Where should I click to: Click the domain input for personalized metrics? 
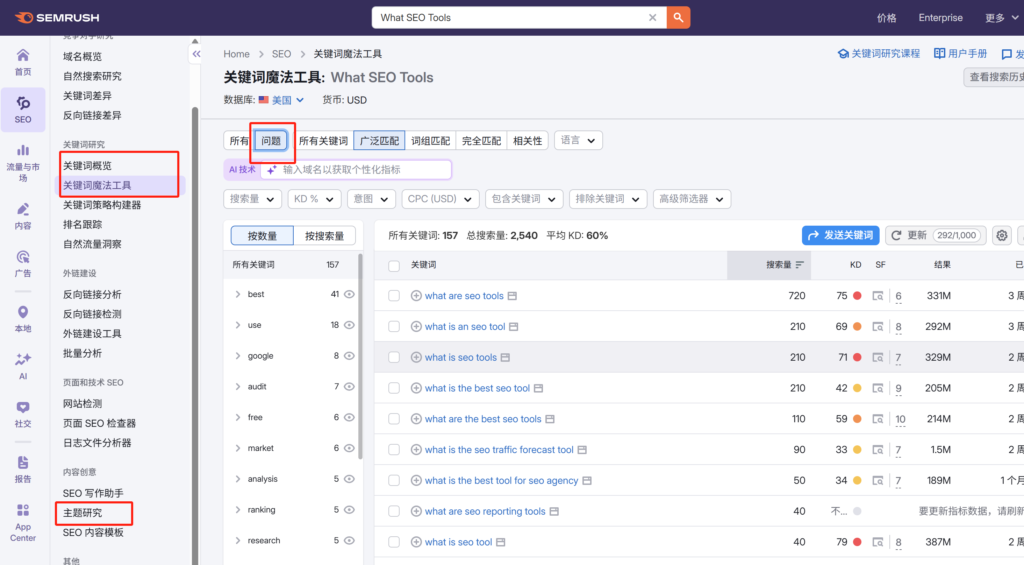point(356,170)
